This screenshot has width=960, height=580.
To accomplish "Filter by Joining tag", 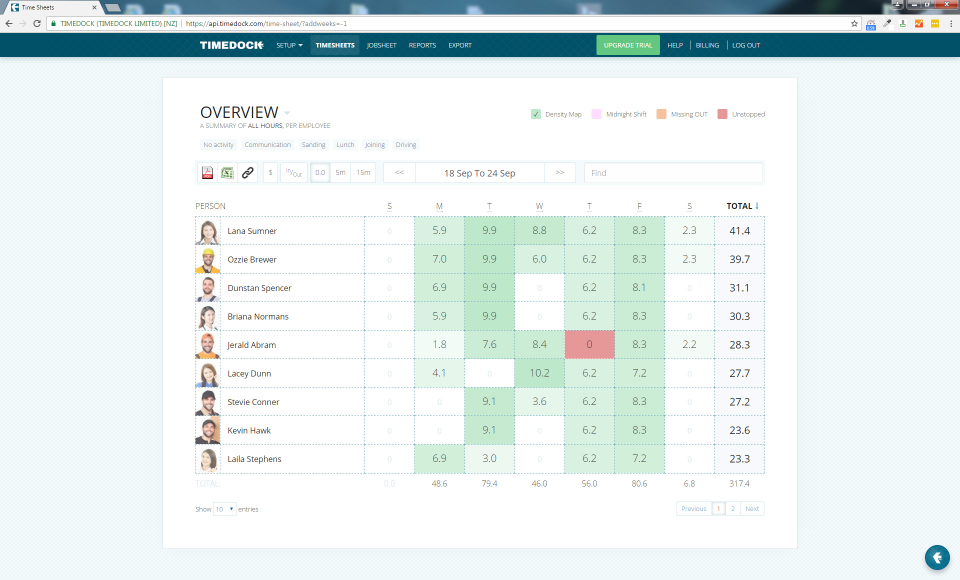I will [375, 145].
